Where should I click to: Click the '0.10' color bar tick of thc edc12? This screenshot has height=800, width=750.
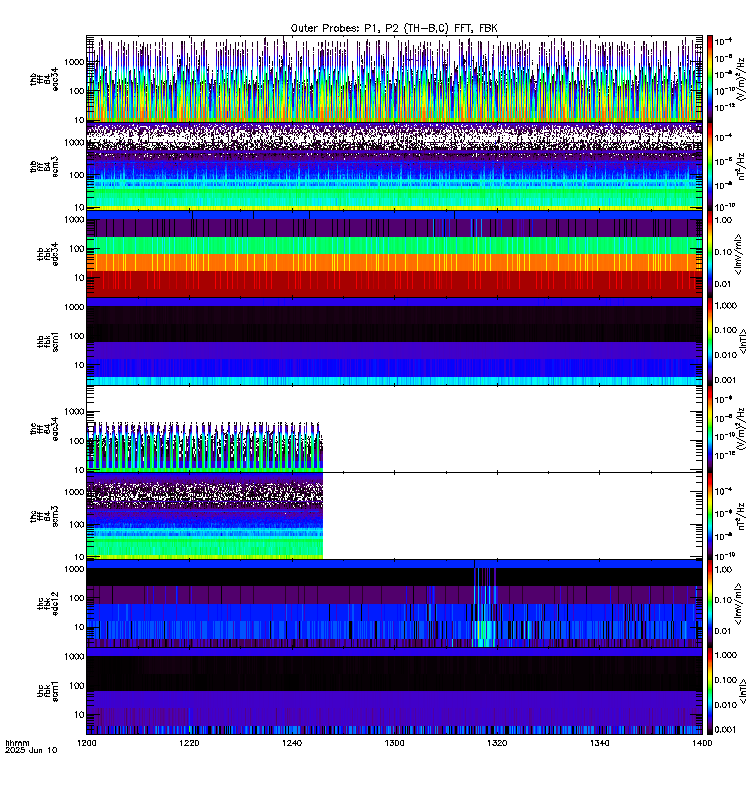(x=723, y=601)
